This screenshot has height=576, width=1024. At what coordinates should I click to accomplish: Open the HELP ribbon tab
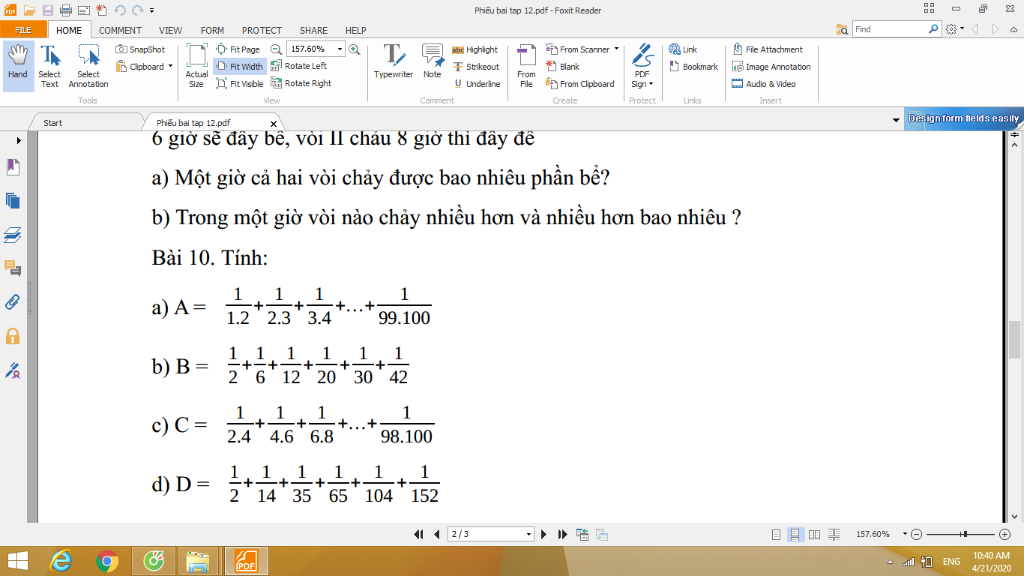[x=356, y=30]
